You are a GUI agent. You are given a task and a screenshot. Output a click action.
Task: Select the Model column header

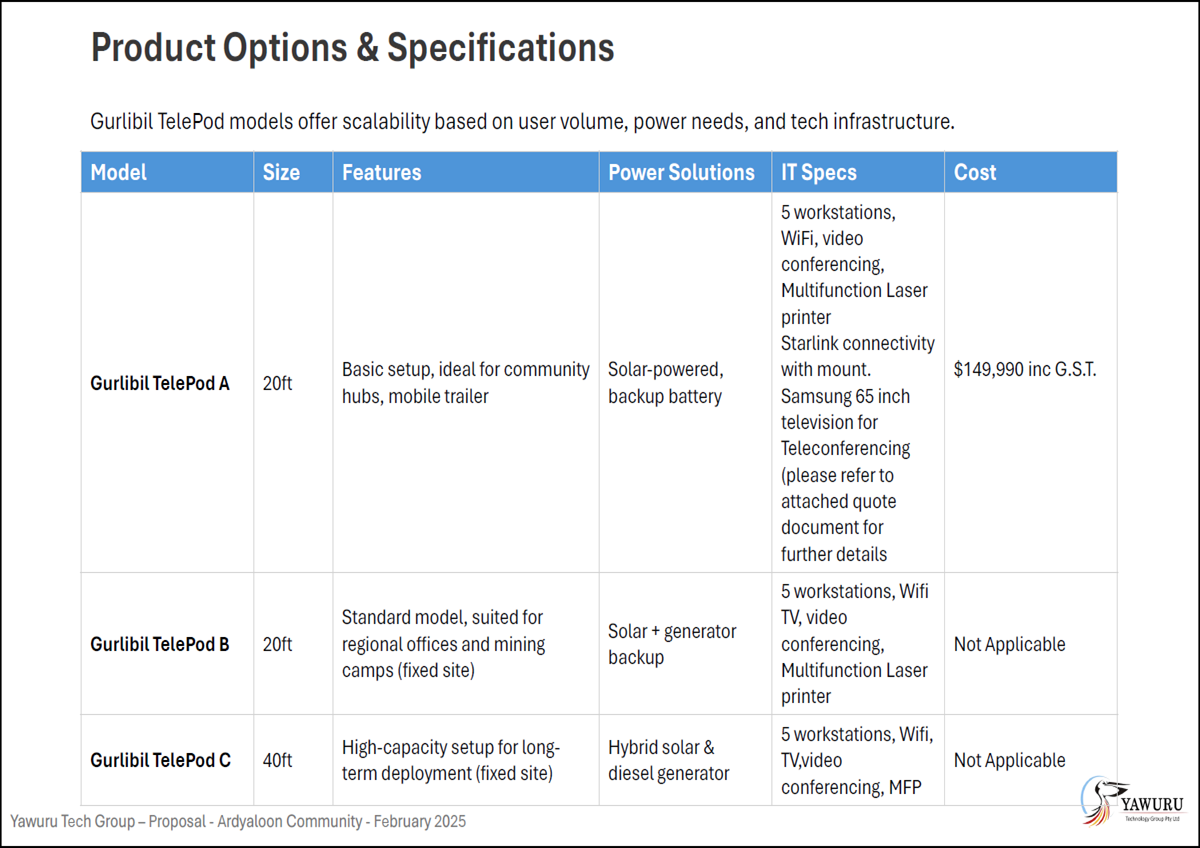pos(119,172)
